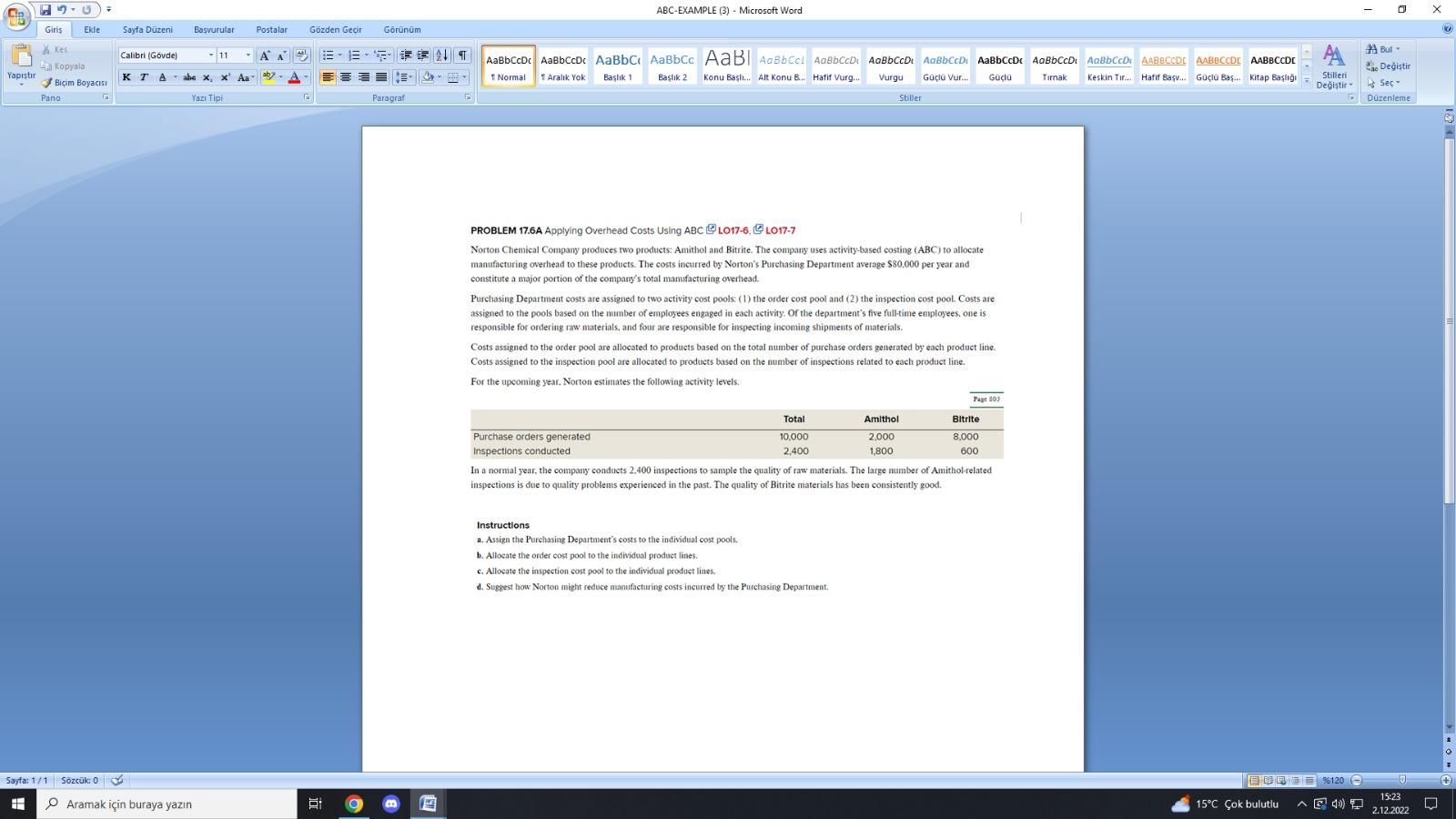Switch to the Görünüm ribbon tab
This screenshot has height=819, width=1456.
(401, 29)
